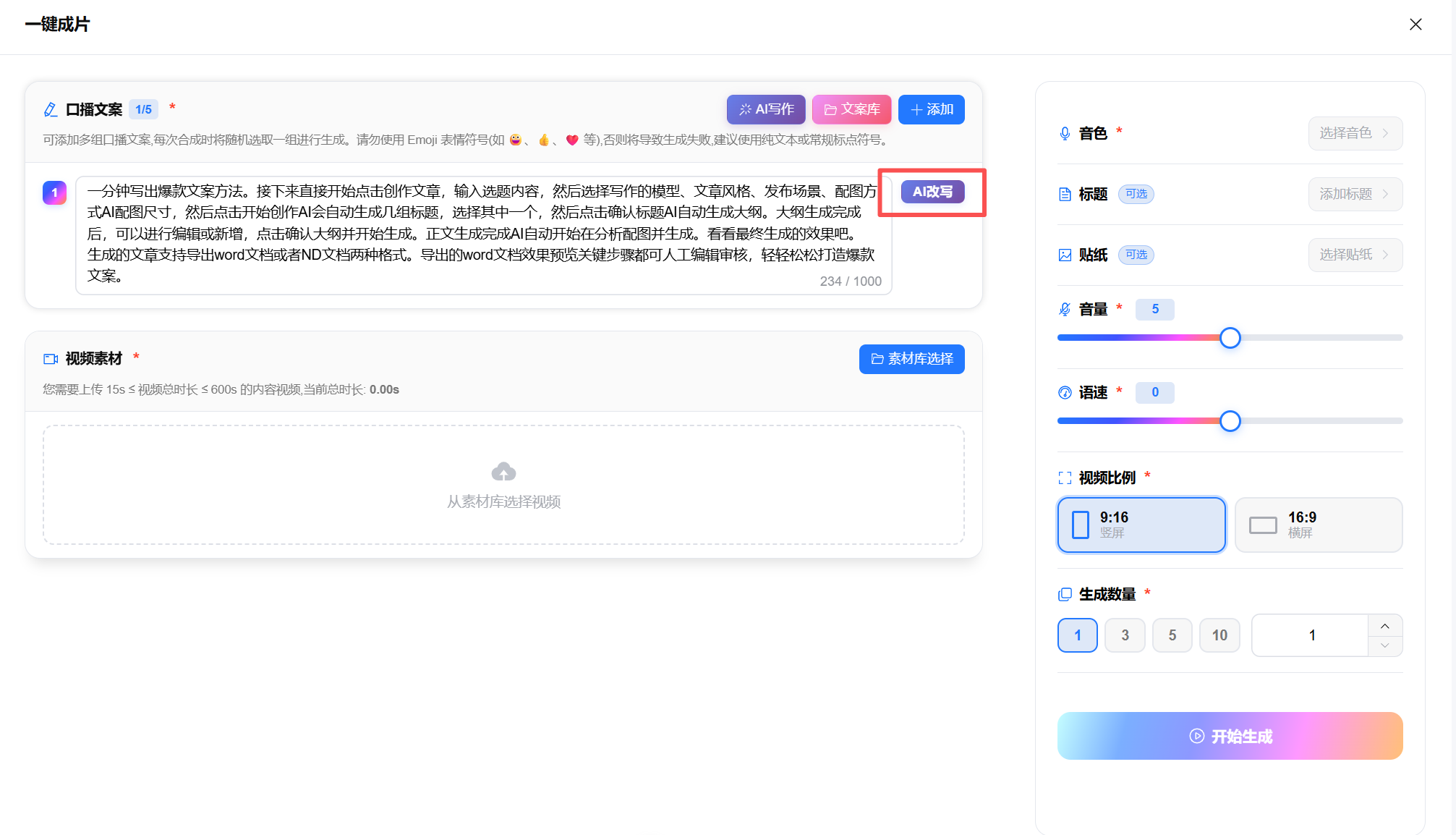
Task: Click the image icon beside 贴纸
Action: click(1065, 255)
